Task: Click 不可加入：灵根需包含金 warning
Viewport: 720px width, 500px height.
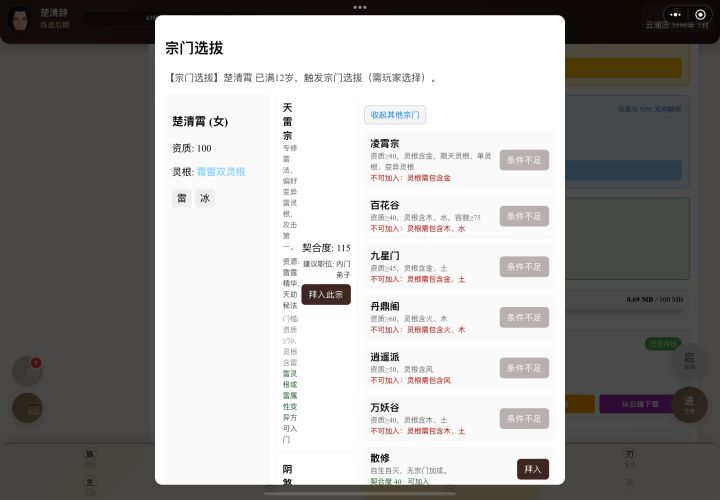Action: [411, 178]
